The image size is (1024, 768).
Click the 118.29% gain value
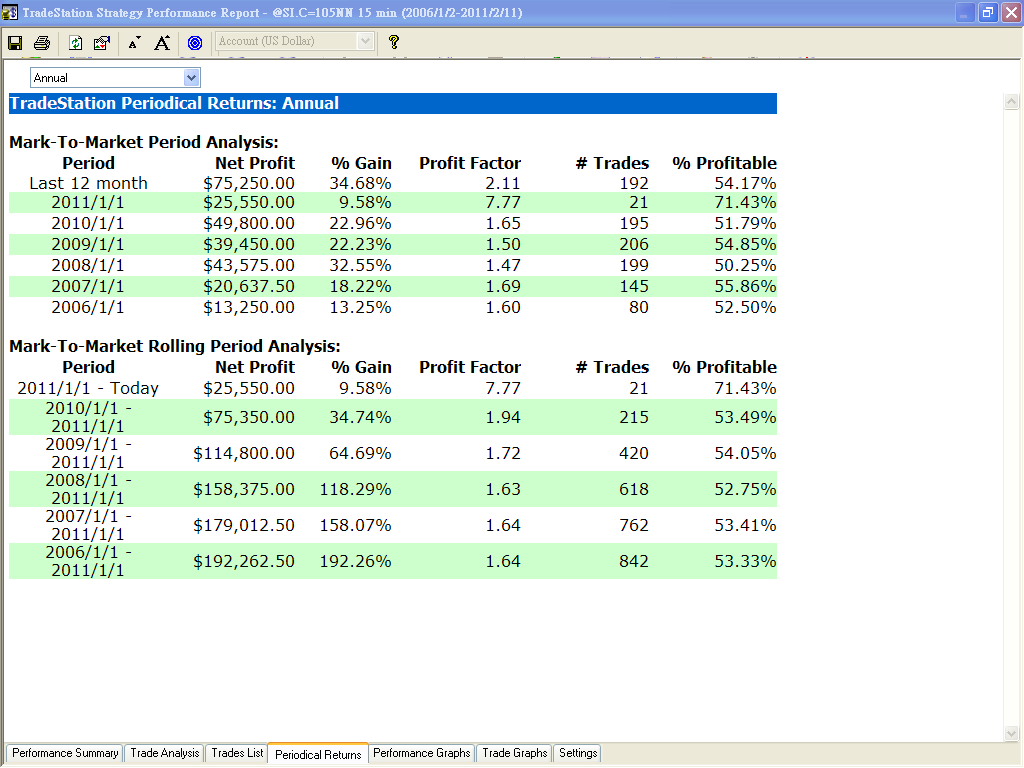tap(355, 489)
